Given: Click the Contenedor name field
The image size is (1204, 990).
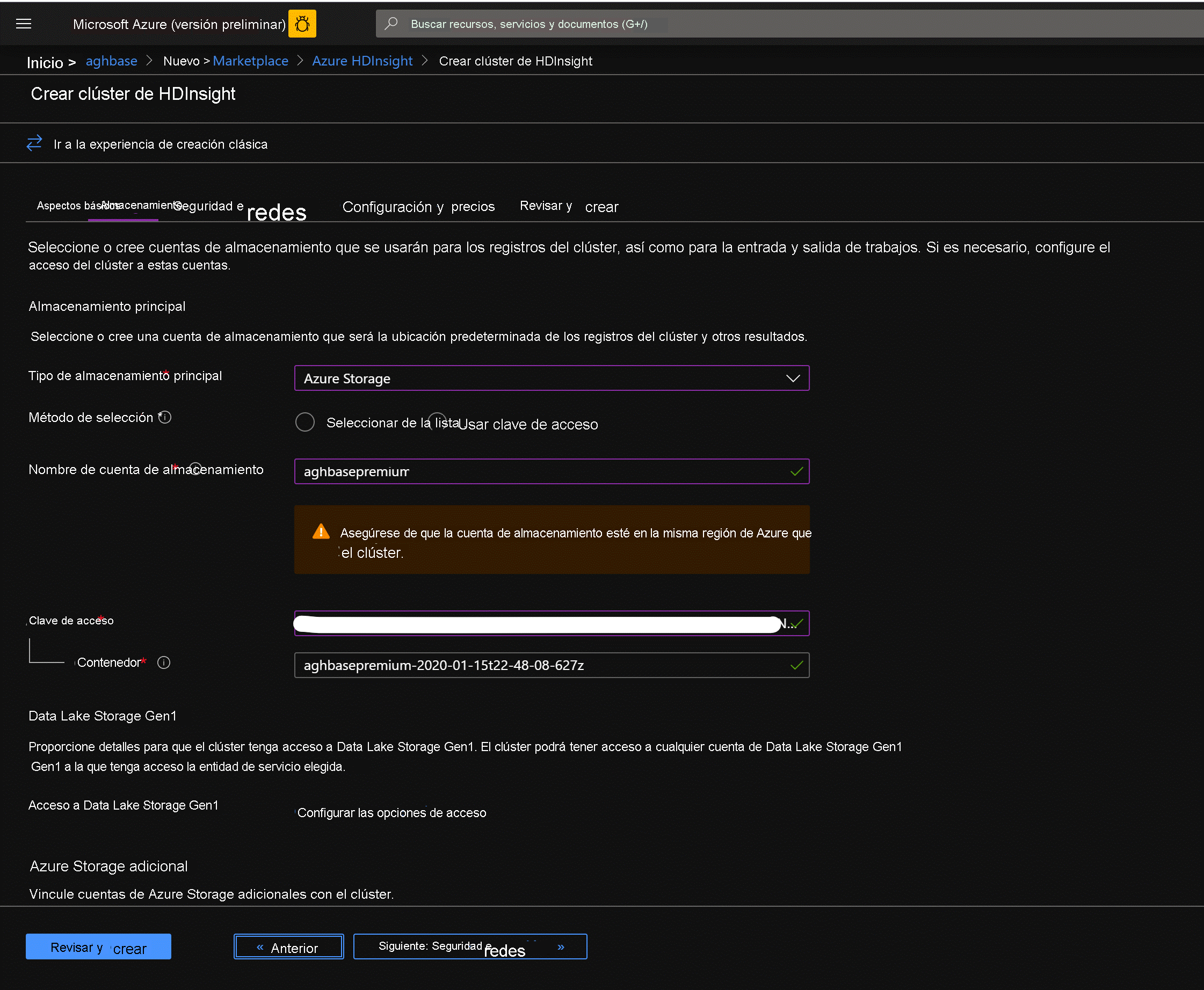Looking at the screenshot, I should pos(552,666).
